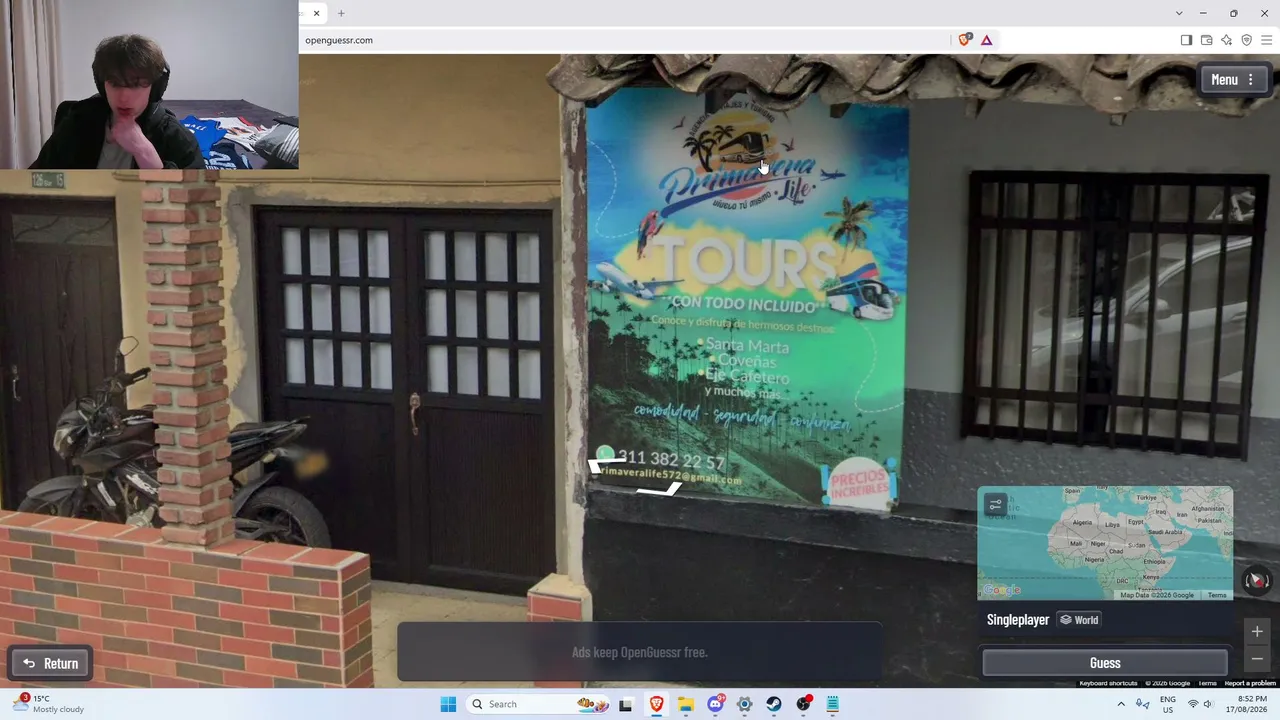
Task: Open Keyboard shortcuts link
Action: [x=1108, y=683]
